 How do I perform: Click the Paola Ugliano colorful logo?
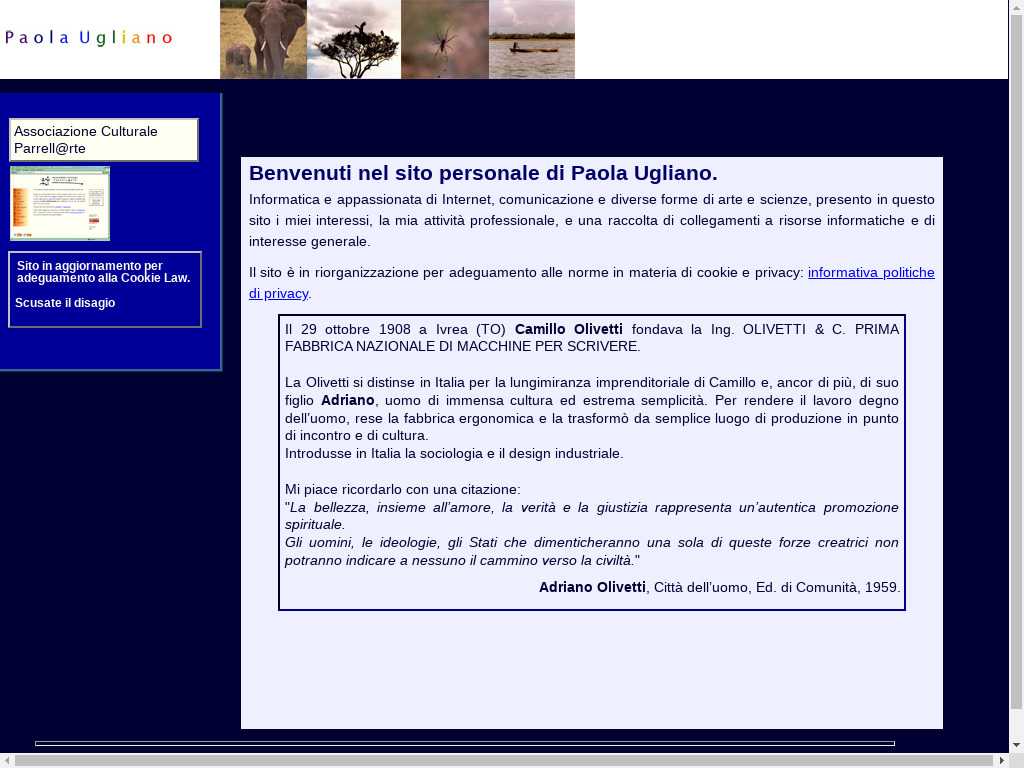(89, 38)
